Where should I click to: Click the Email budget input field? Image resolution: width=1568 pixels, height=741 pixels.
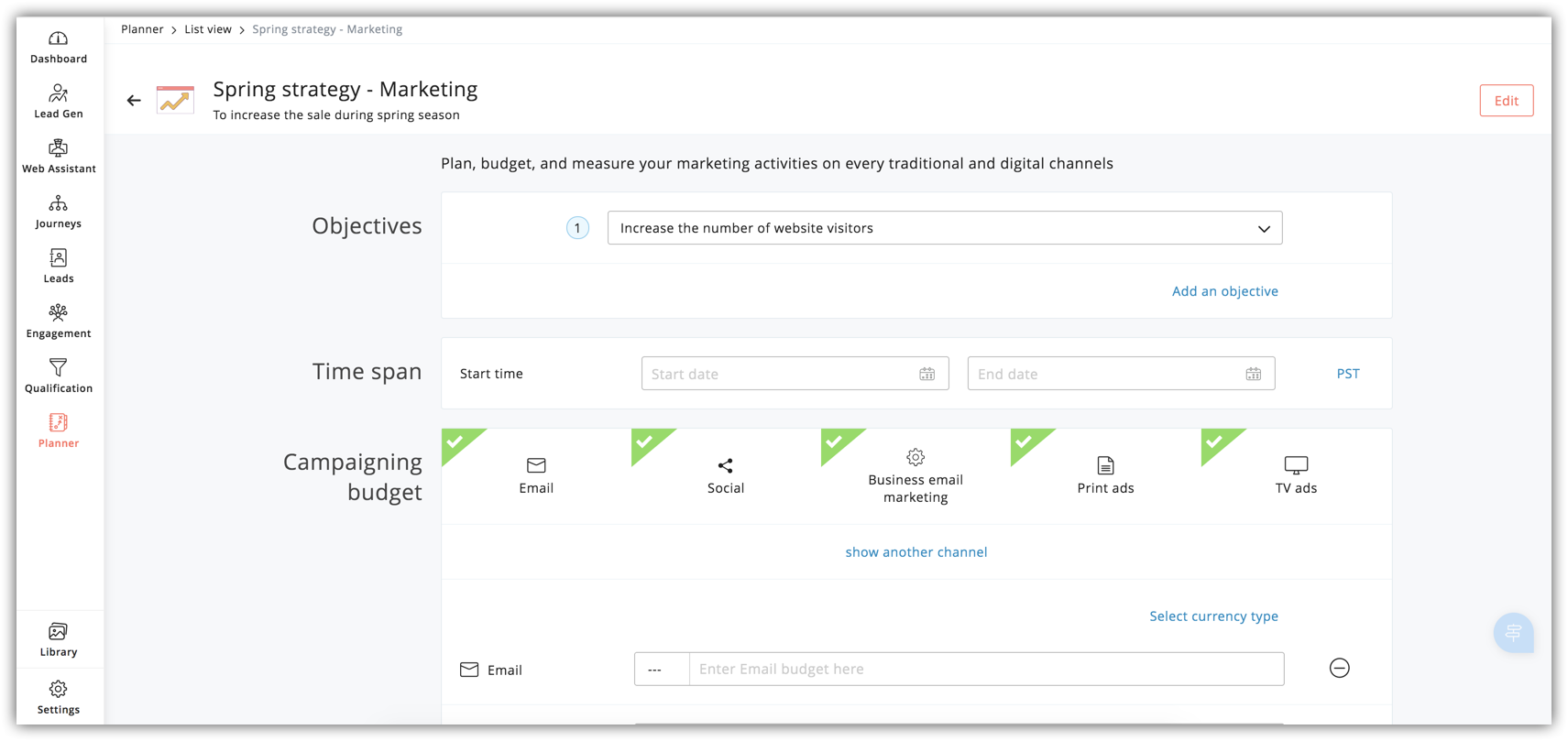(985, 670)
